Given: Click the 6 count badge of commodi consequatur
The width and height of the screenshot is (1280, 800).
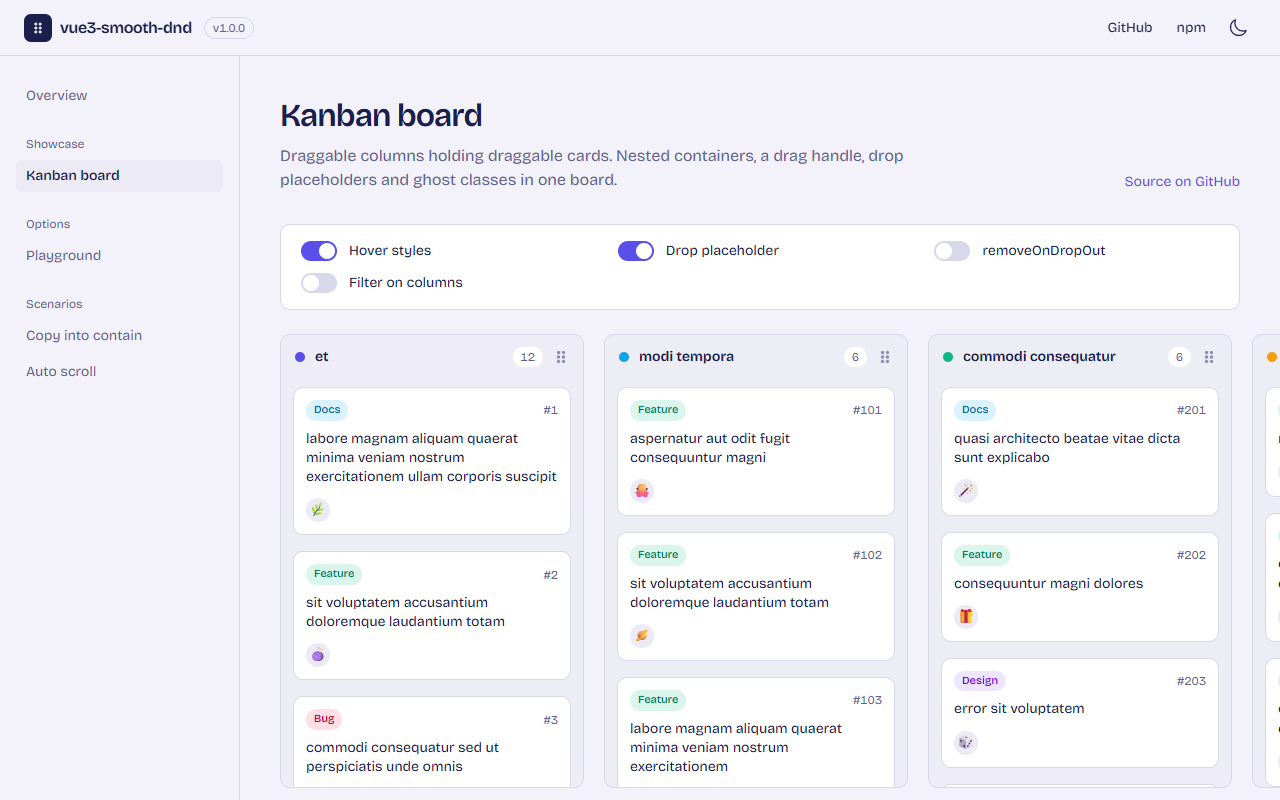Looking at the screenshot, I should click(1179, 357).
